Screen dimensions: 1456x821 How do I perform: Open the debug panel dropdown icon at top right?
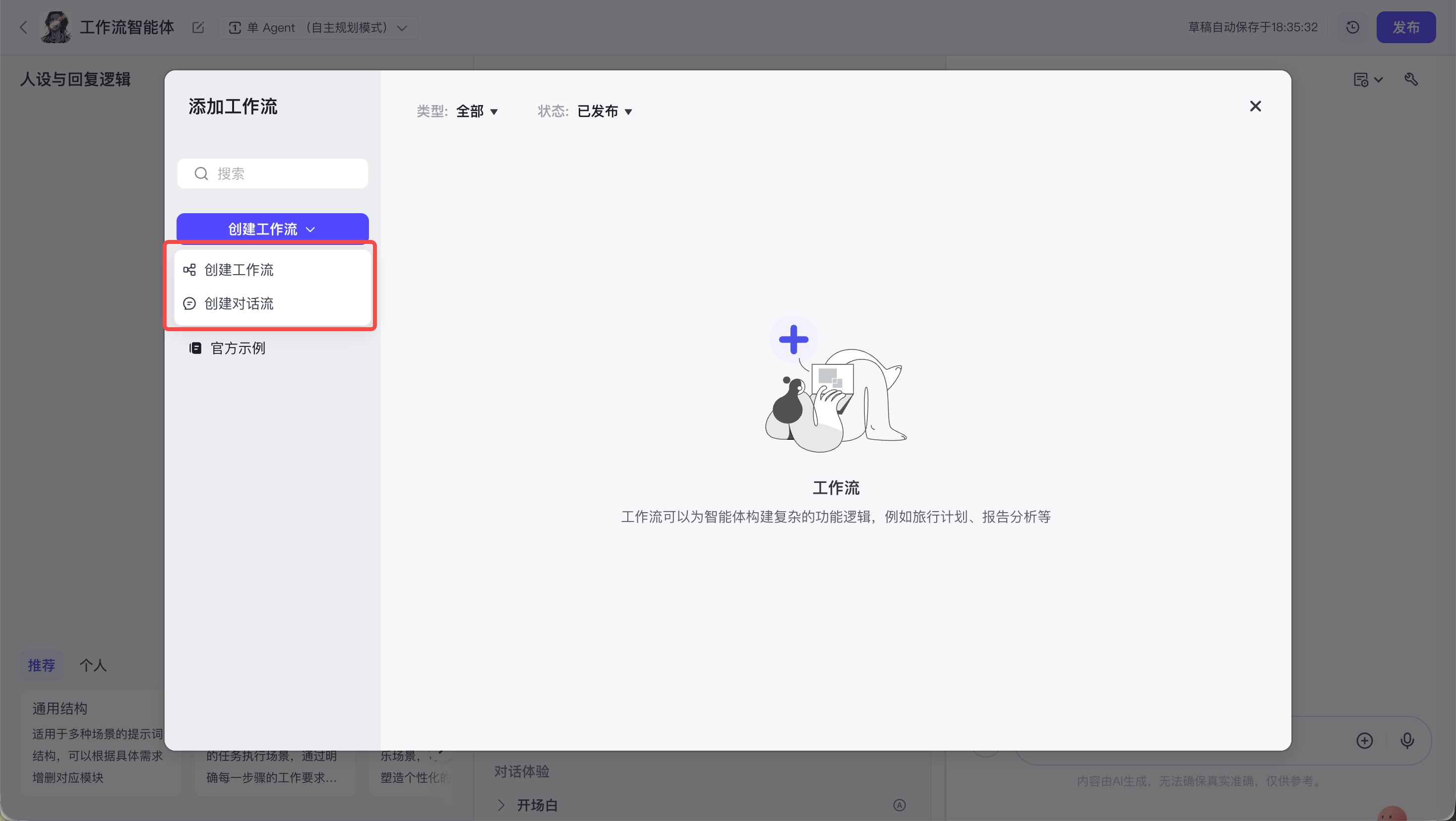[x=1368, y=80]
